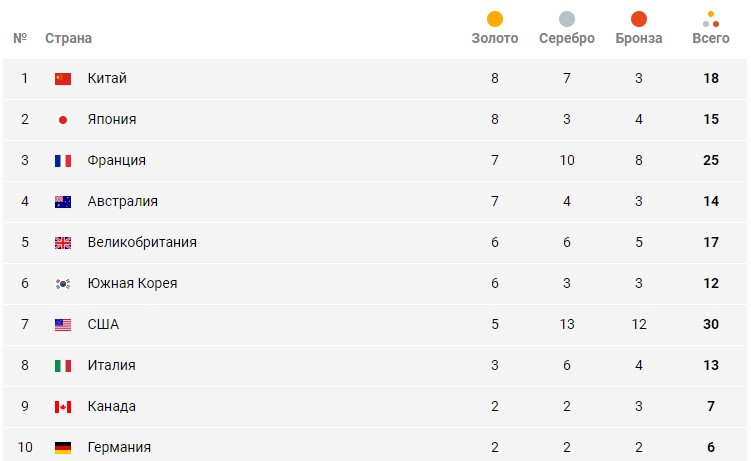This screenshot has height=461, width=751.
Task: Click the Australia flag icon
Action: [x=63, y=202]
